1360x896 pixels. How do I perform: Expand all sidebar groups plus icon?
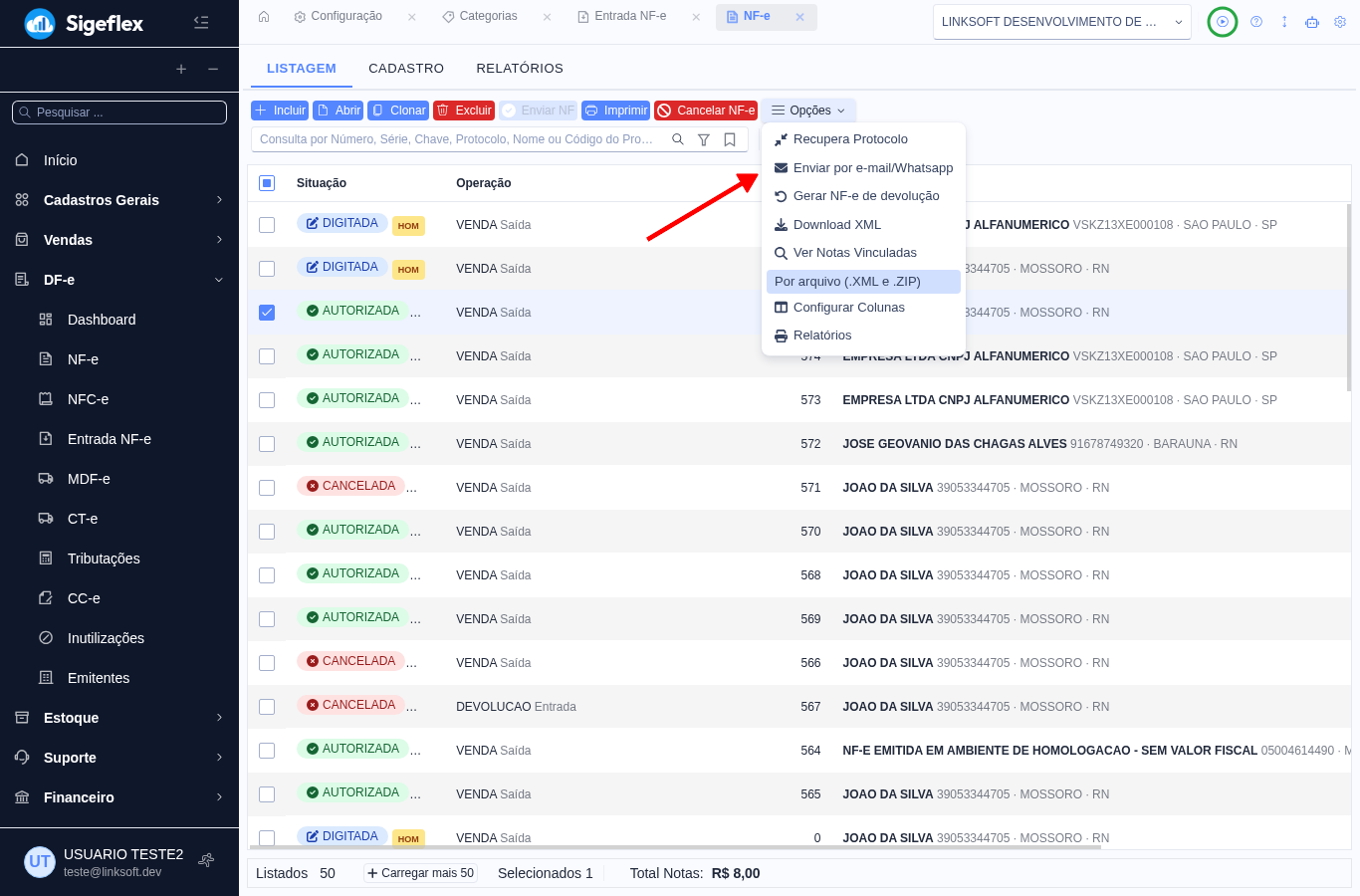[x=181, y=69]
